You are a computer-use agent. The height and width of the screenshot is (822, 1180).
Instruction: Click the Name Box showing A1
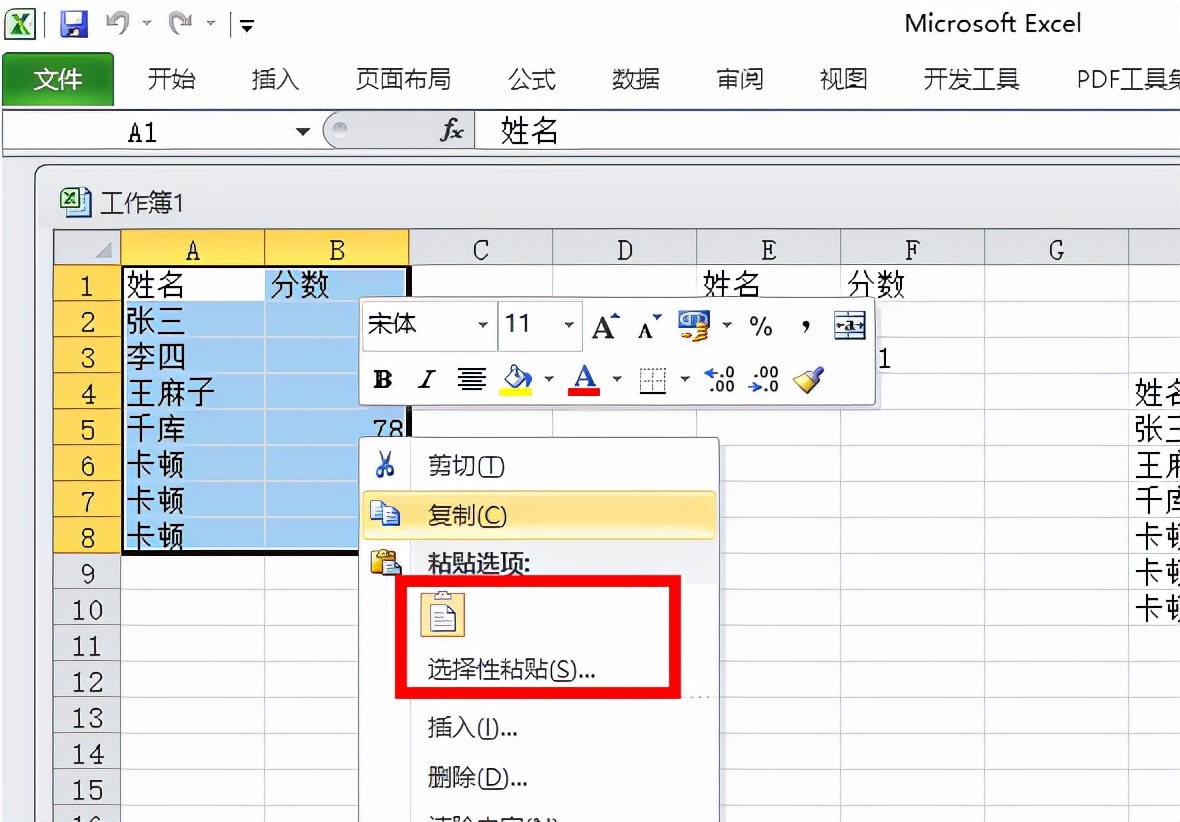[x=143, y=132]
